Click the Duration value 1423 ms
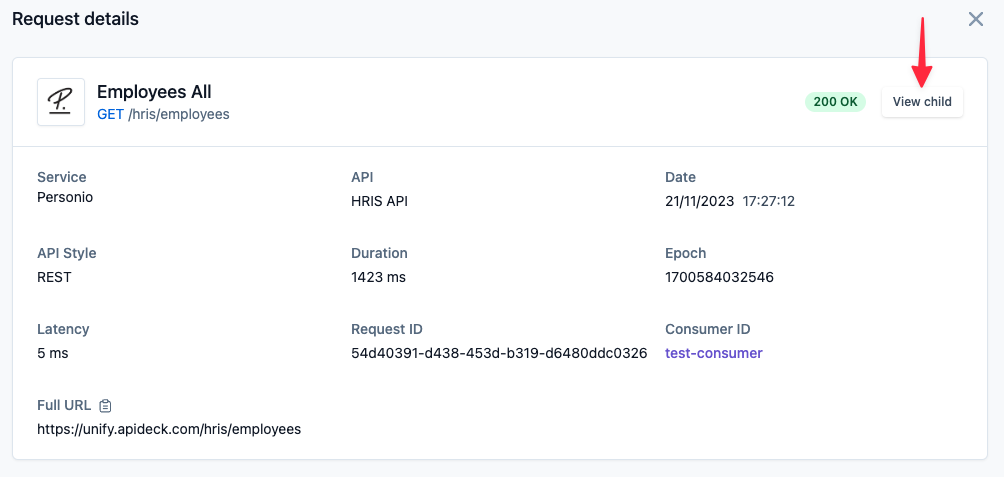Screen dimensions: 1004x477 [378, 277]
